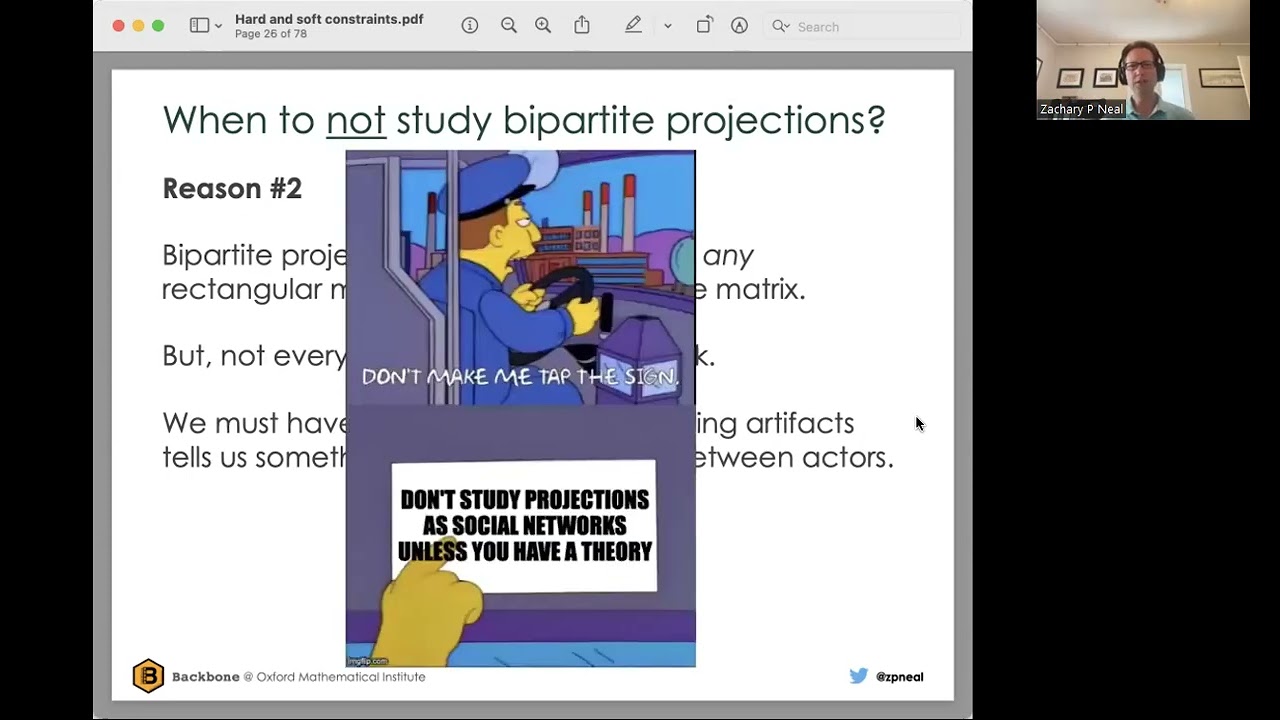Click the green full-screen window button
Screen dimensions: 1280x720
click(158, 26)
